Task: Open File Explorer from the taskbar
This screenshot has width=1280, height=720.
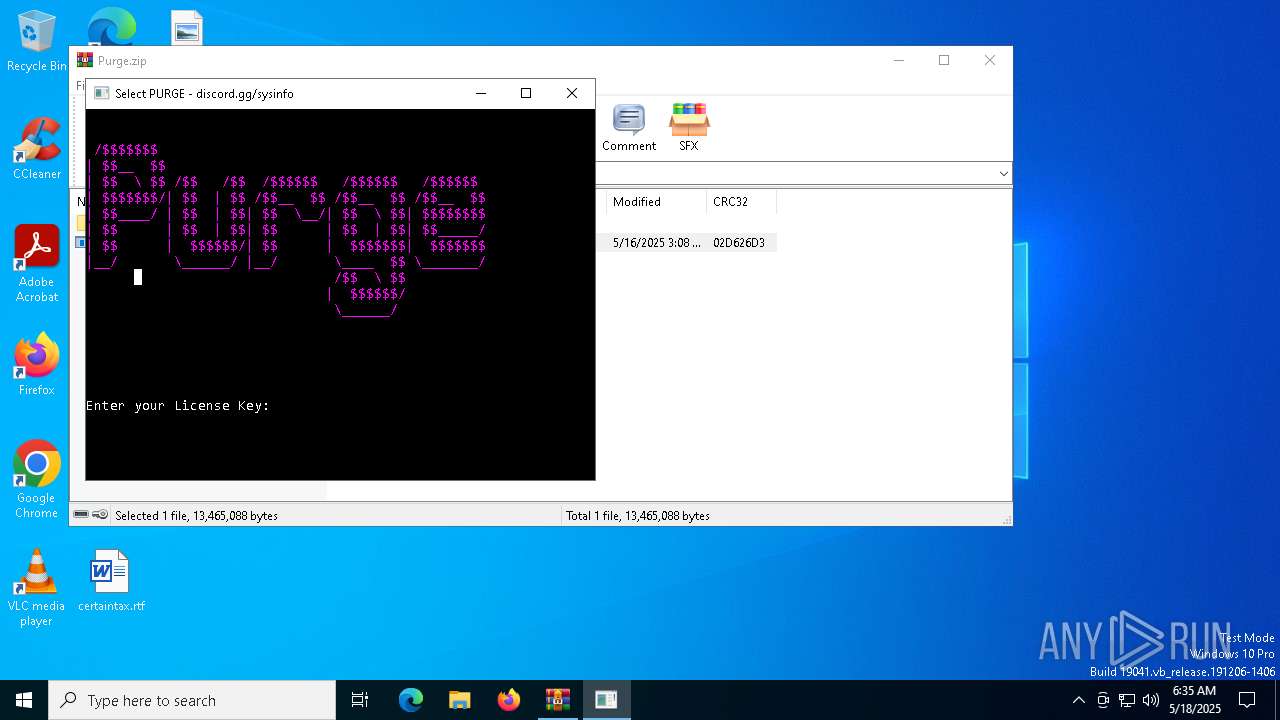Action: 460,700
